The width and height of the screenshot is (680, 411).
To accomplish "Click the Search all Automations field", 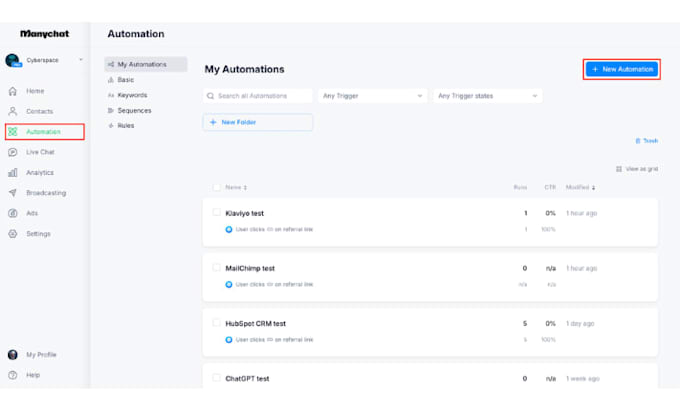I will click(x=258, y=96).
